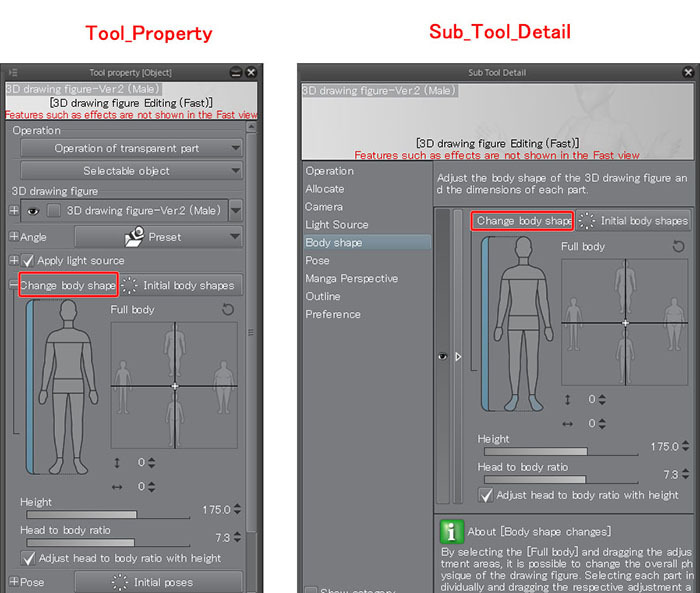Toggle Apply light source checkbox

tap(28, 260)
